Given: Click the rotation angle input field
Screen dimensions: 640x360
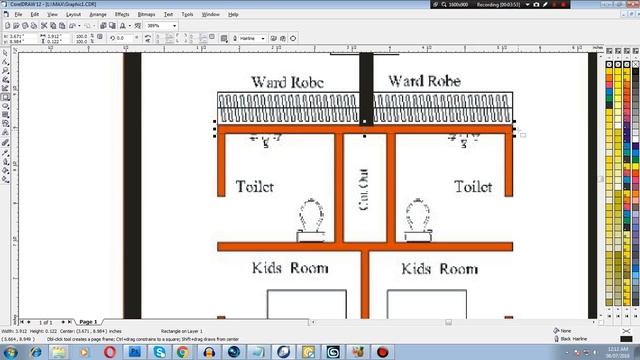Looking at the screenshot, I should 124,38.
